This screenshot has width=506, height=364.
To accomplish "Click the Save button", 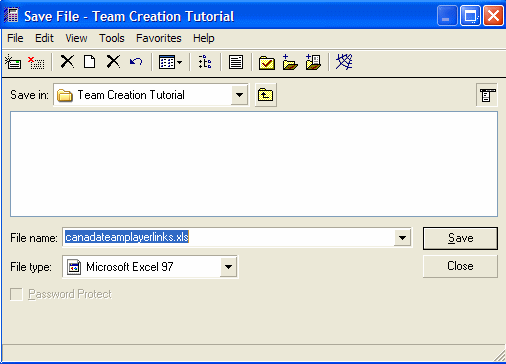I will pyautogui.click(x=460, y=238).
